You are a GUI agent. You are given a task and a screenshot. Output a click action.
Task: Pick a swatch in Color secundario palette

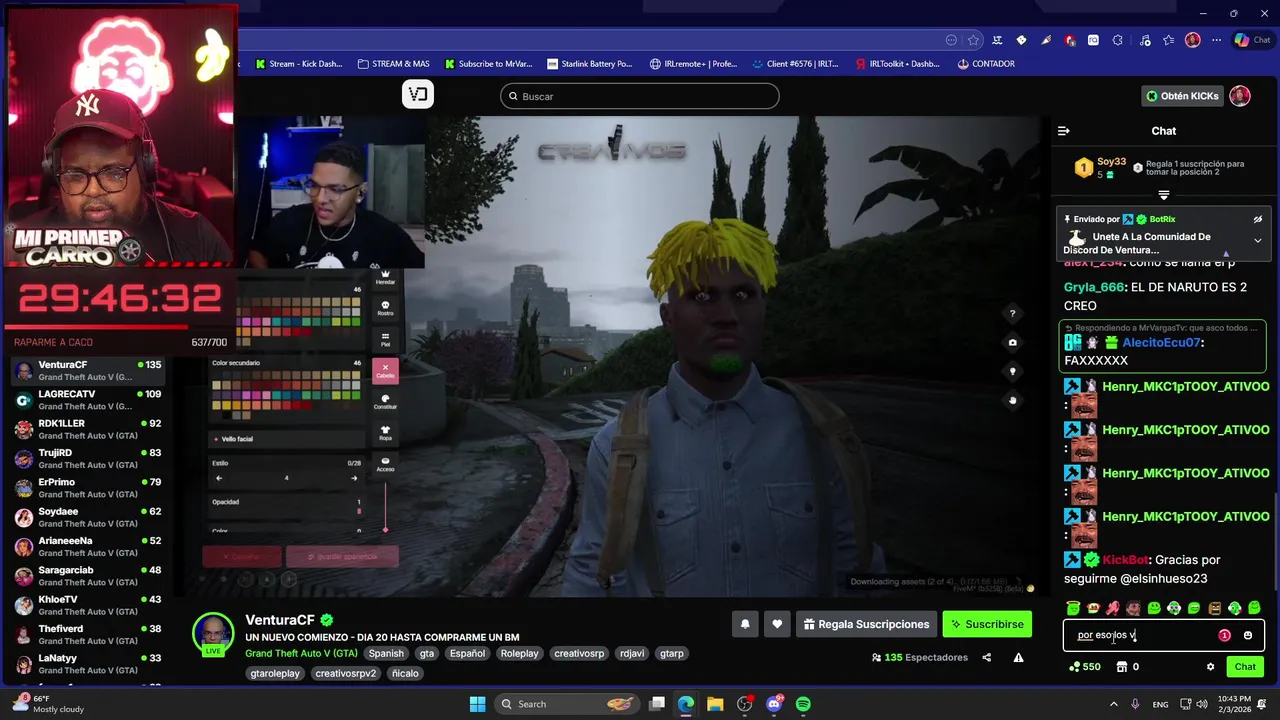point(286,393)
